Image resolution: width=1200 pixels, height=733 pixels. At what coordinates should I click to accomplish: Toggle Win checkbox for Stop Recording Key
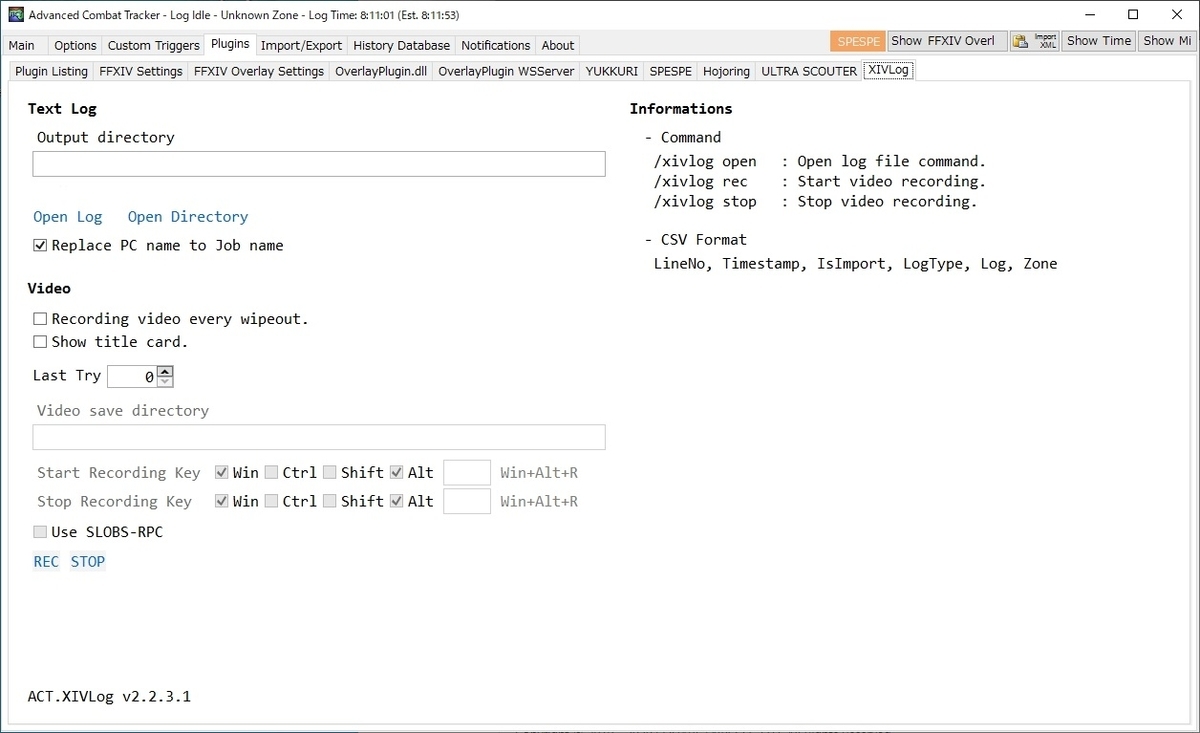(222, 501)
